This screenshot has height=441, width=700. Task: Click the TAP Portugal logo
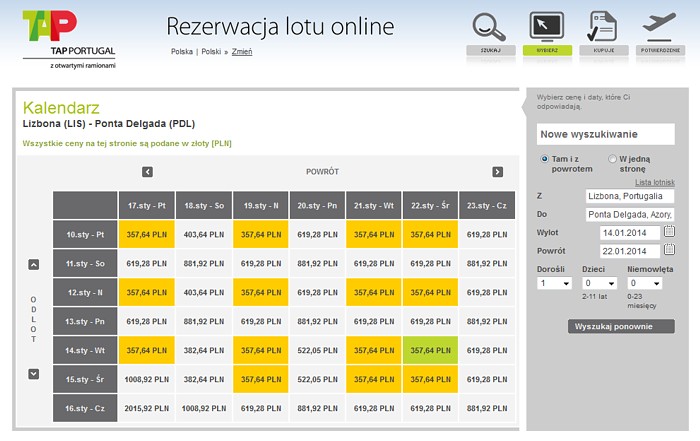tap(69, 40)
